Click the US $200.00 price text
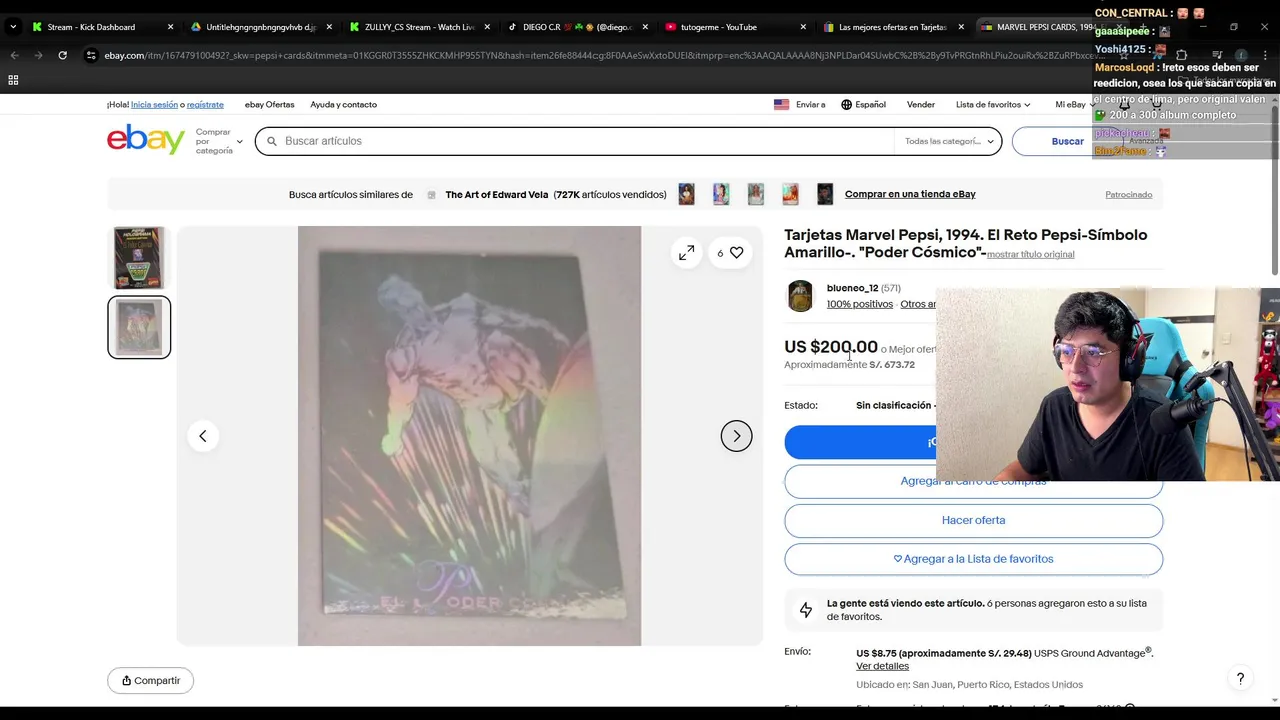 (830, 347)
